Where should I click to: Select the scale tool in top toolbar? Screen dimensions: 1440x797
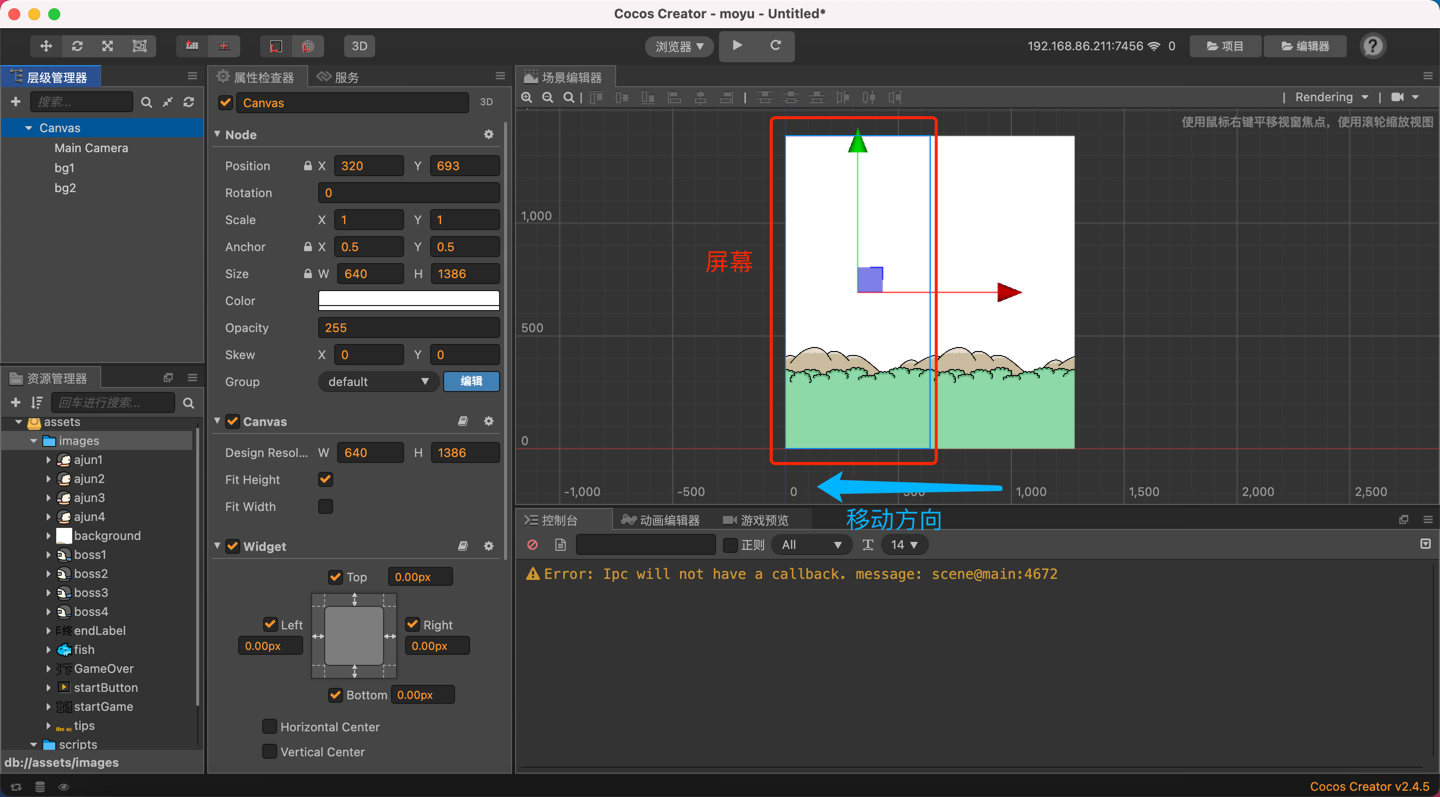(108, 46)
